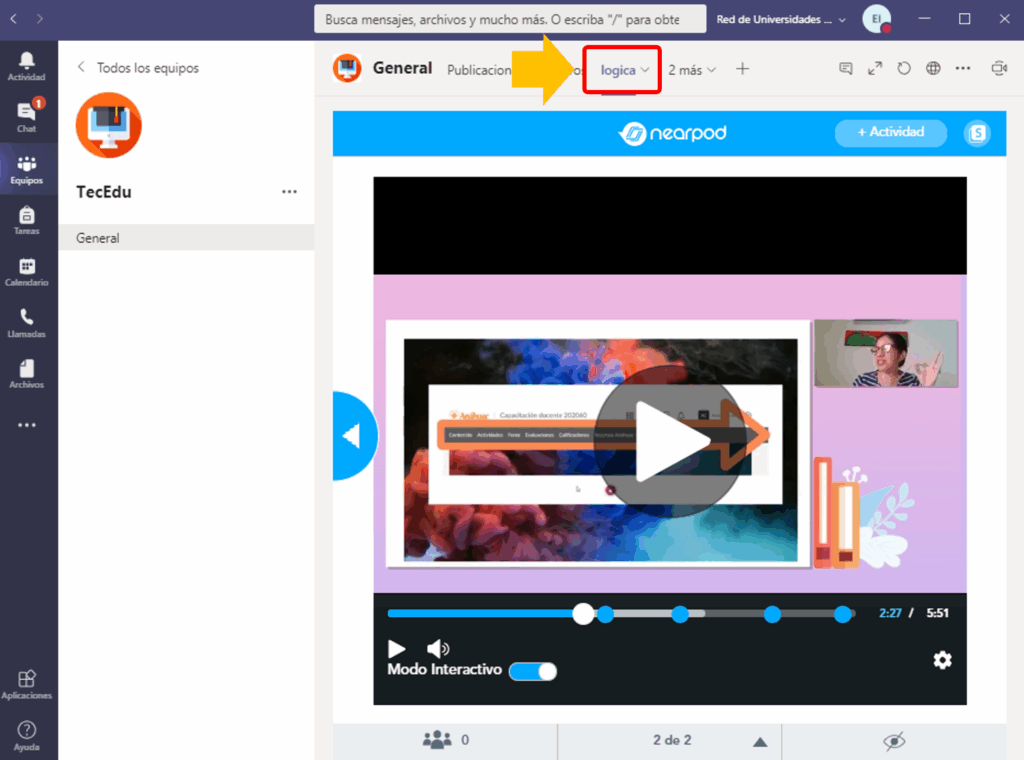Open Chat from the left sidebar
The width and height of the screenshot is (1024, 760).
coord(26,116)
